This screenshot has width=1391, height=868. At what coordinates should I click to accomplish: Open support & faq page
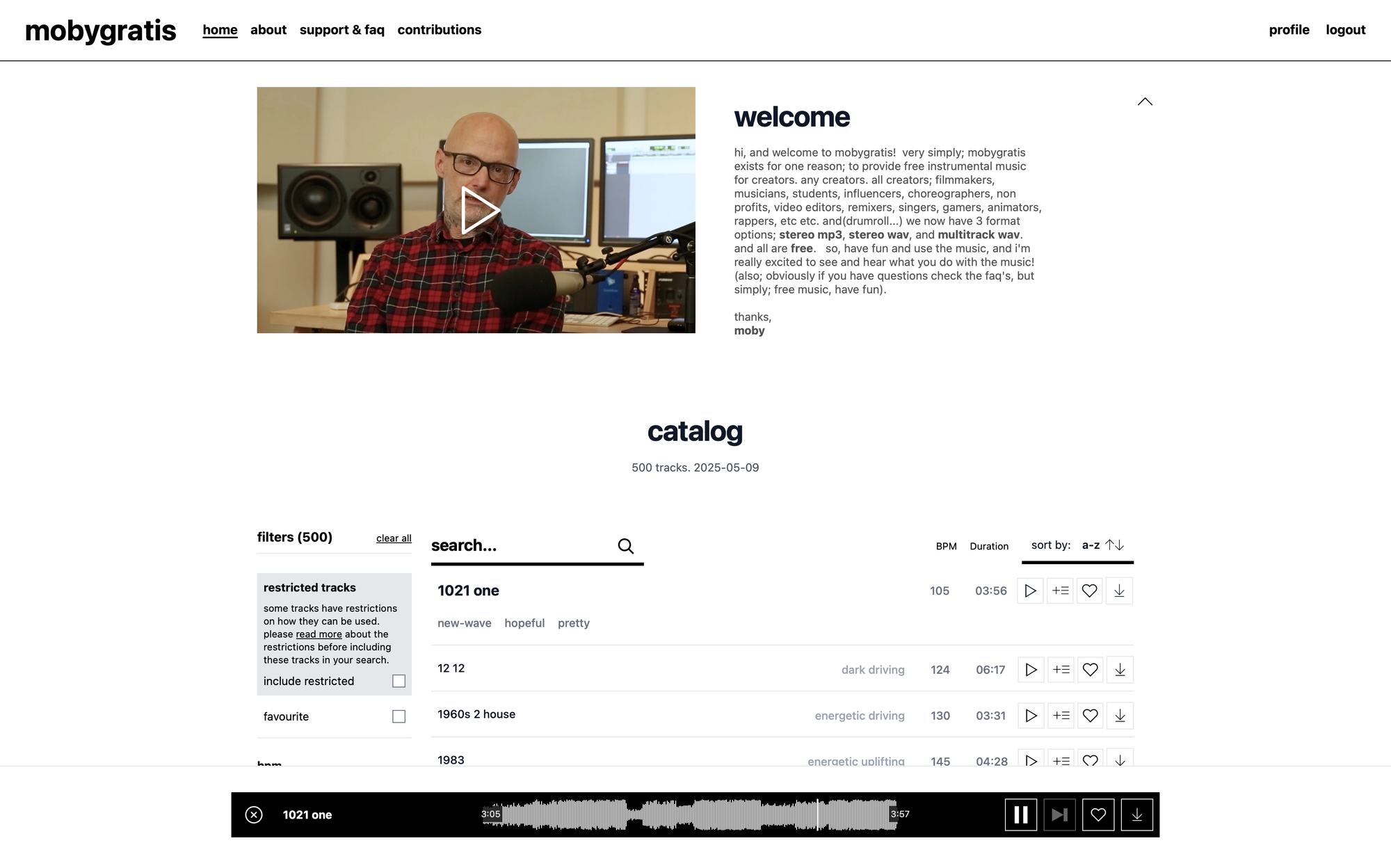point(342,30)
